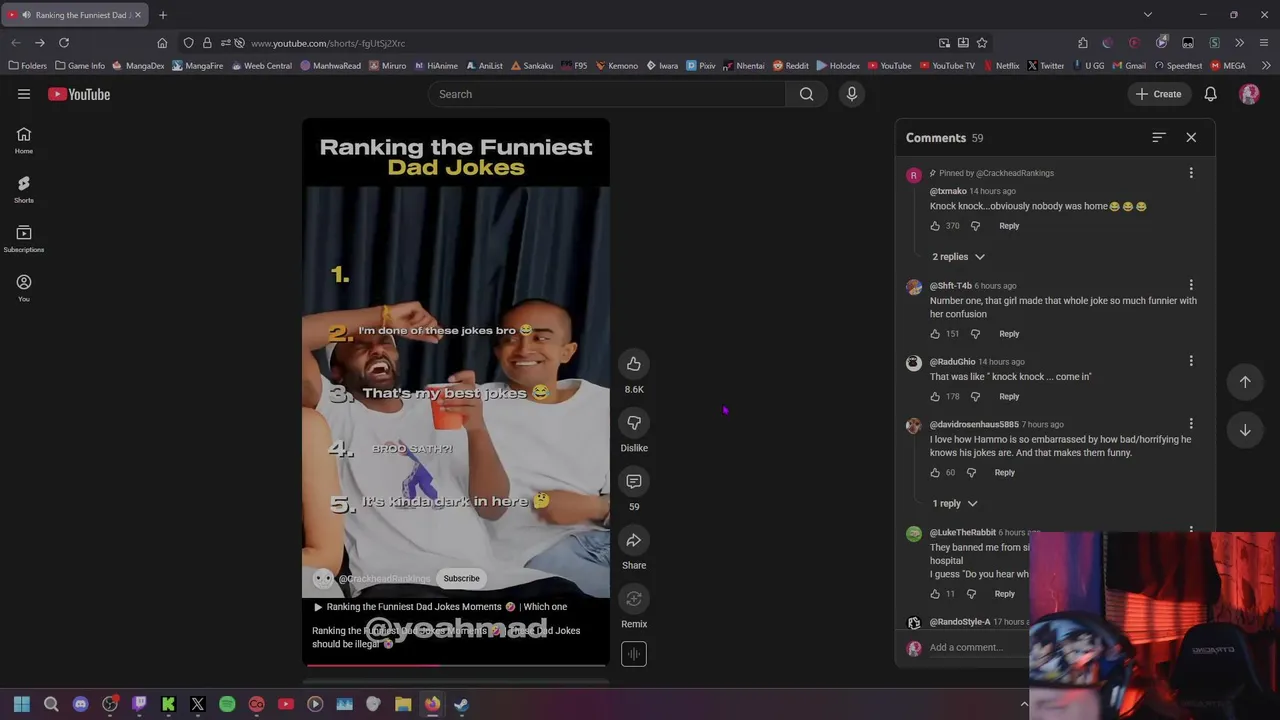Reply to @Shft-T4b's comment
The height and width of the screenshot is (720, 1280).
coord(1009,334)
